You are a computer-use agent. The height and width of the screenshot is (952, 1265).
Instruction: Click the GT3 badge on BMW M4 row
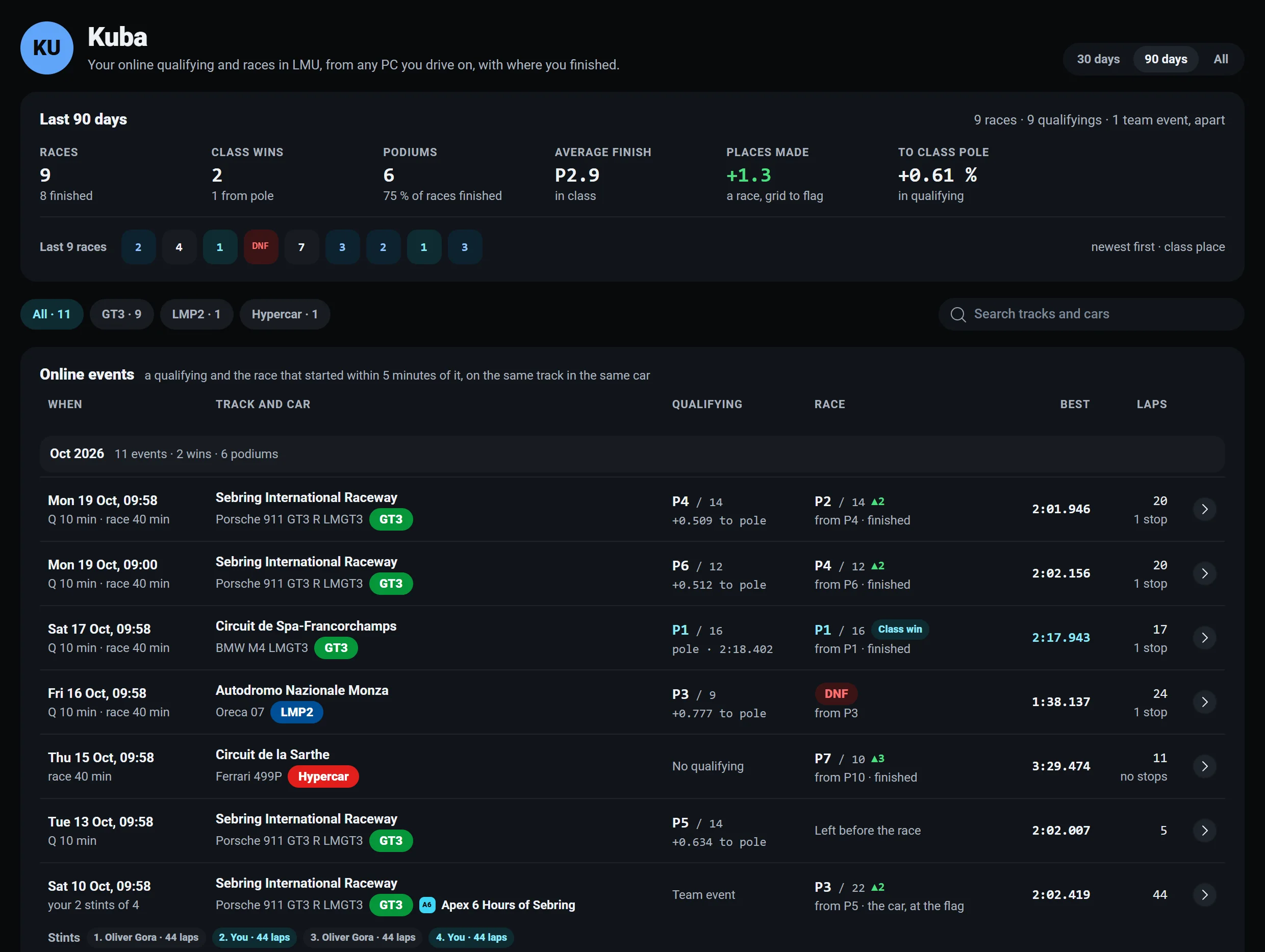(x=336, y=648)
